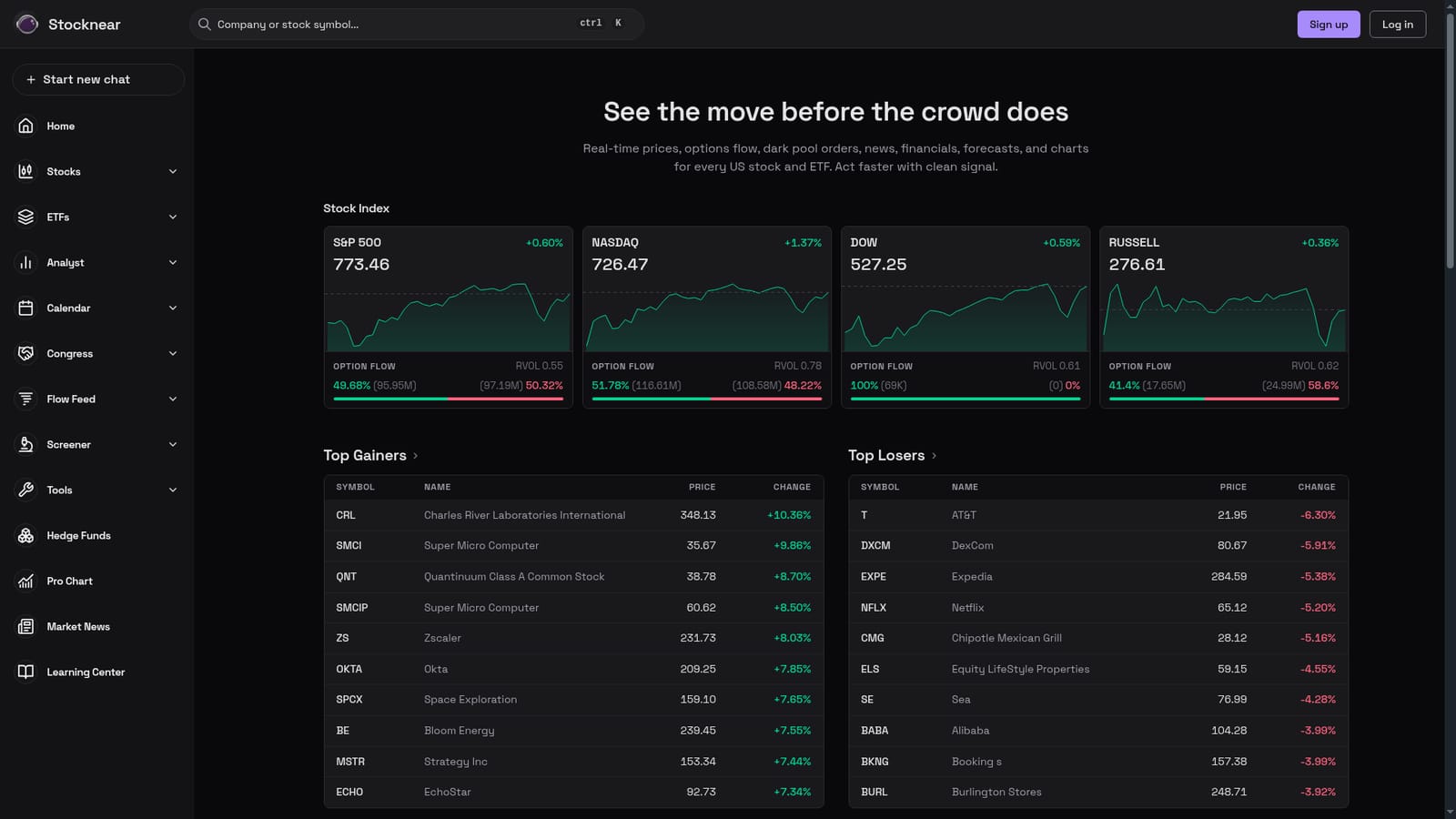Click the Tools wrench icon
The height and width of the screenshot is (819, 1456).
25,490
